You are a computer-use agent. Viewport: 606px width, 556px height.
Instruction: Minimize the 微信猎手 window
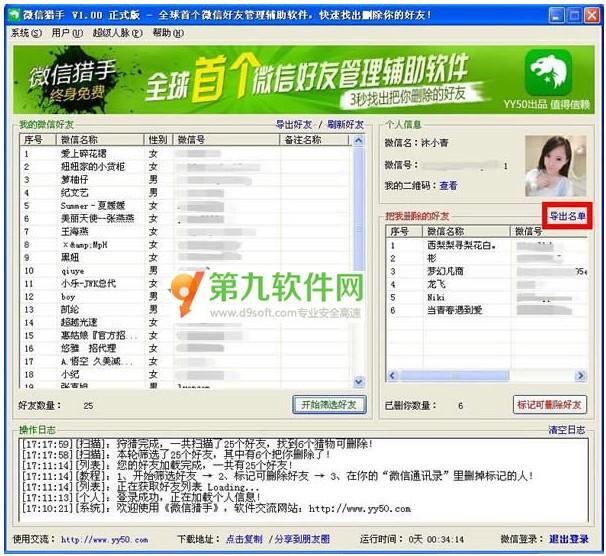(556, 15)
